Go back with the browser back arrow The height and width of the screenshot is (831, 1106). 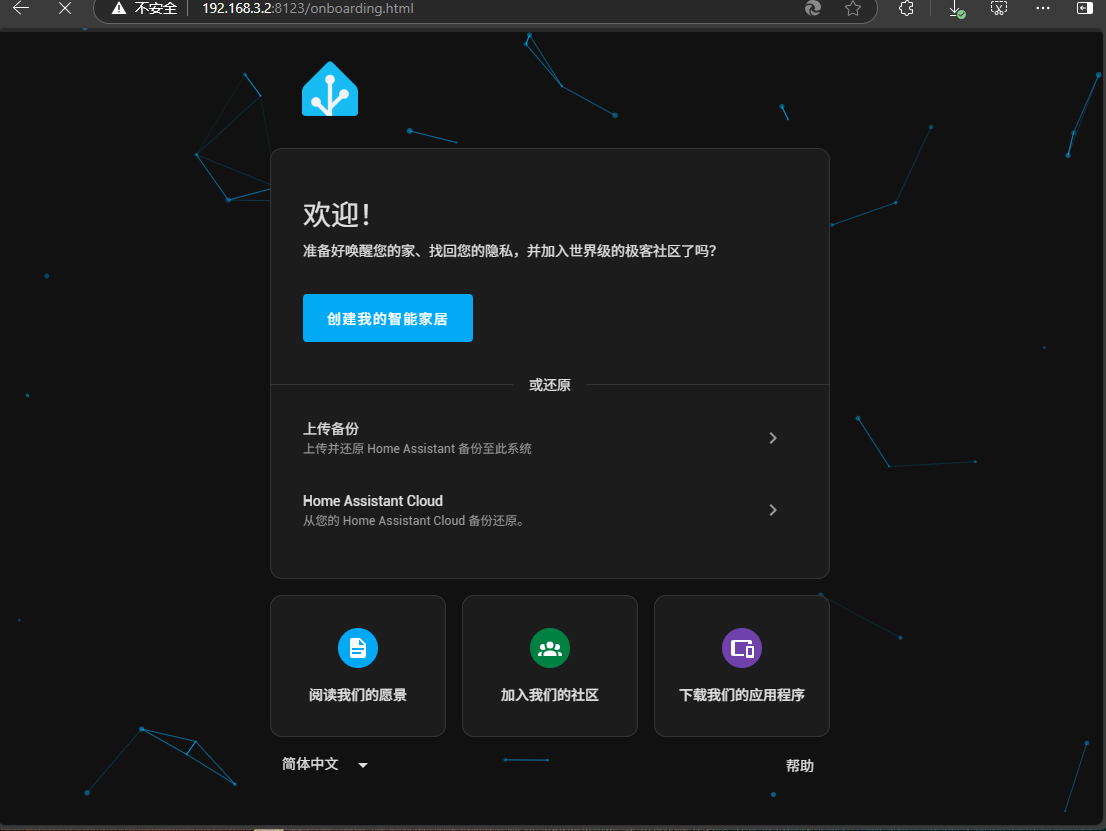pos(20,9)
